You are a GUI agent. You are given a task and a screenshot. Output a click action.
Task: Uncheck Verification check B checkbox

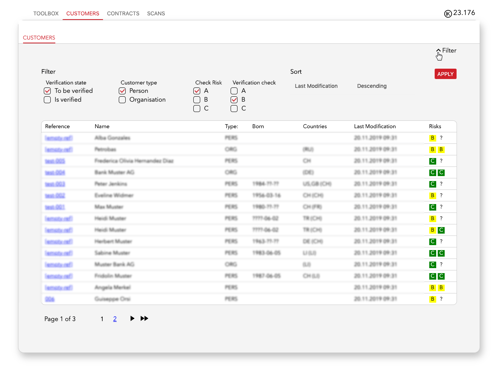click(234, 100)
